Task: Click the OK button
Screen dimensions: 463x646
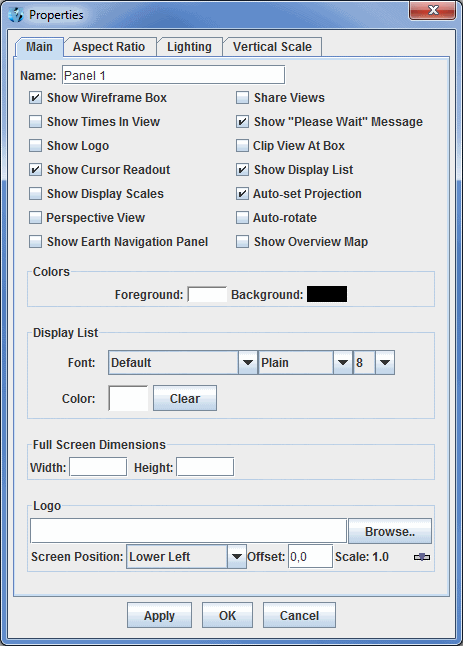Action: [x=227, y=616]
